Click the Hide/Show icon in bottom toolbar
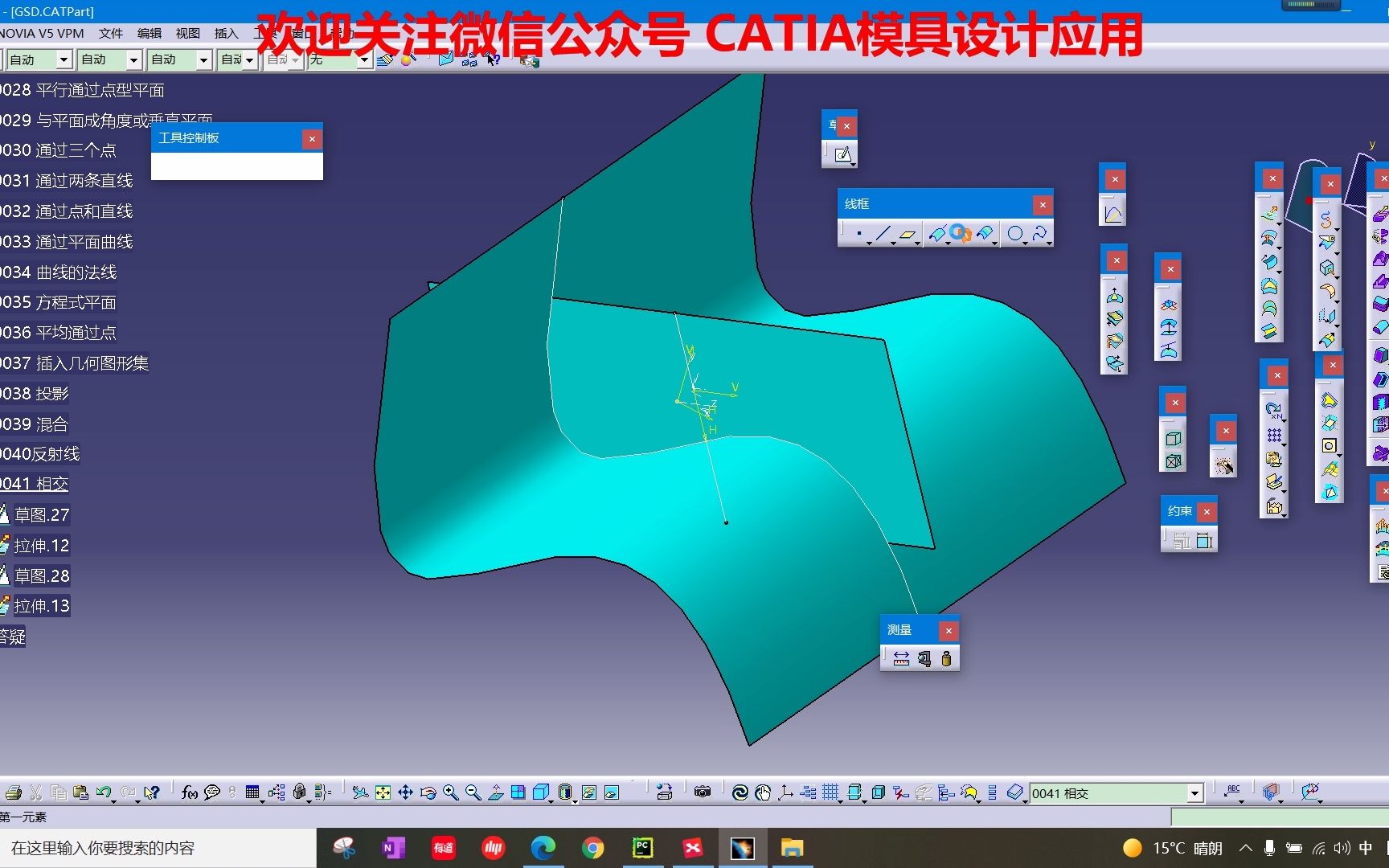This screenshot has height=868, width=1389. tap(589, 793)
